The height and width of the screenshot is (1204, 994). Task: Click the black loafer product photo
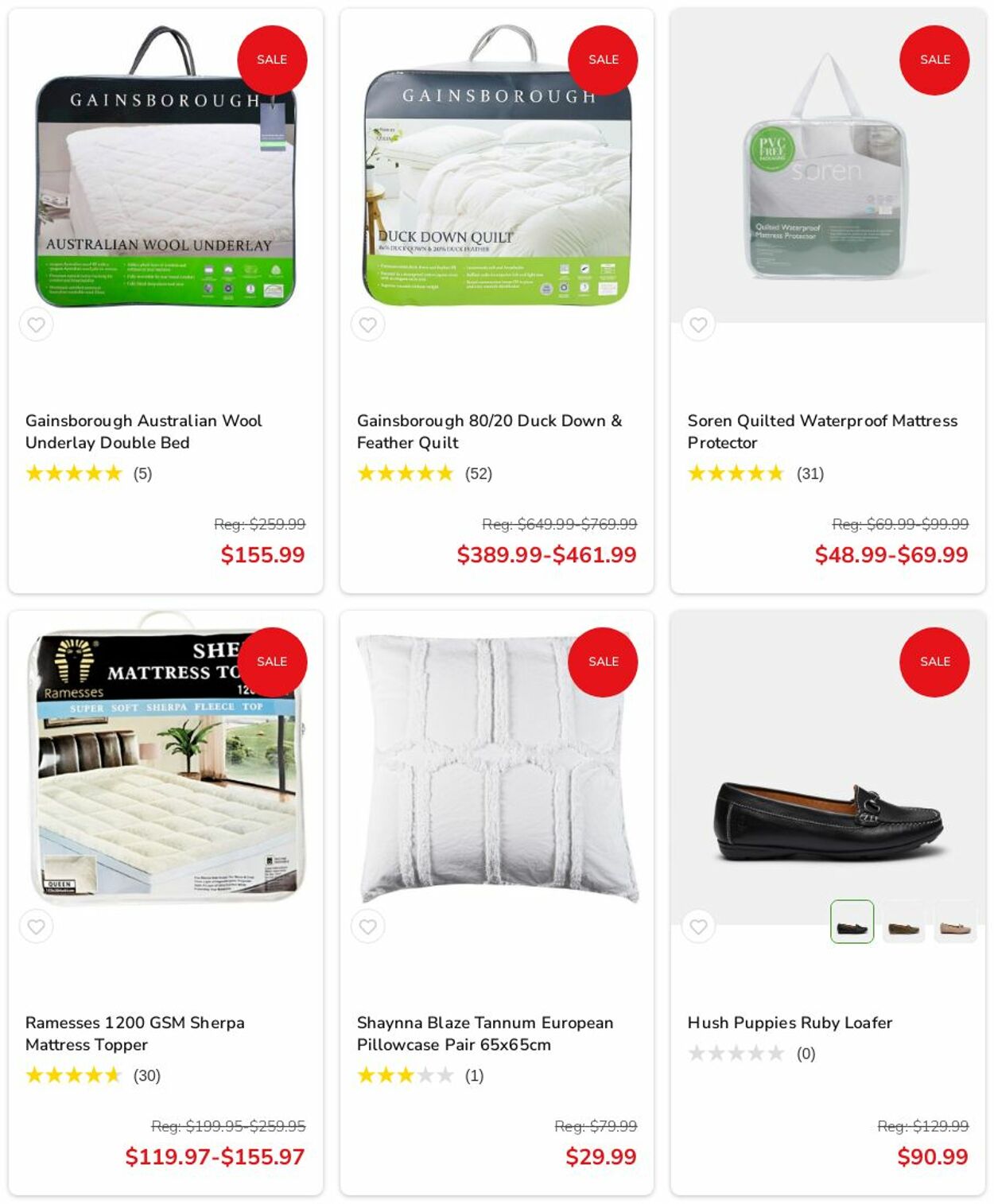[828, 821]
